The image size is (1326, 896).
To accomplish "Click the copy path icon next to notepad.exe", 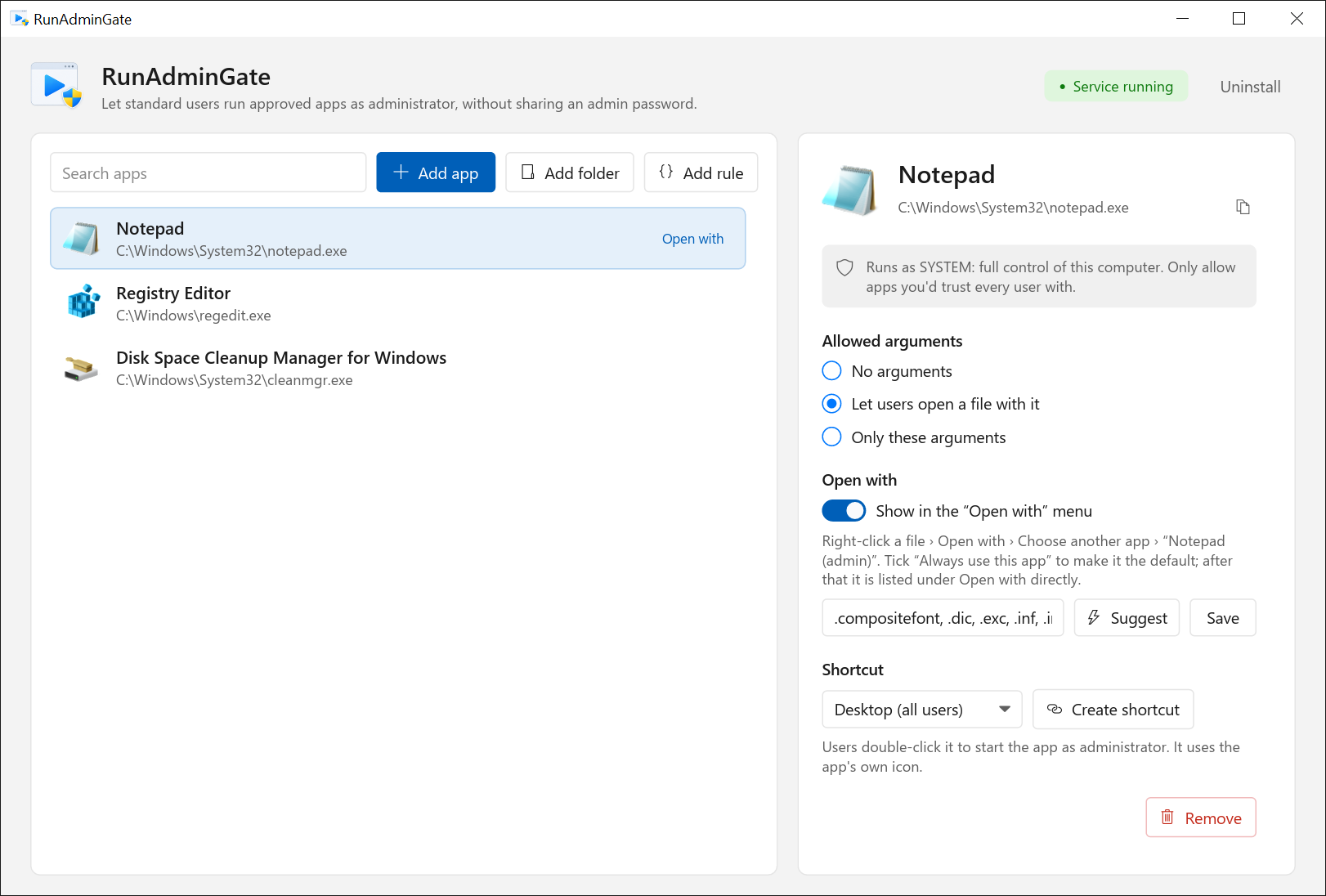I will tap(1243, 207).
